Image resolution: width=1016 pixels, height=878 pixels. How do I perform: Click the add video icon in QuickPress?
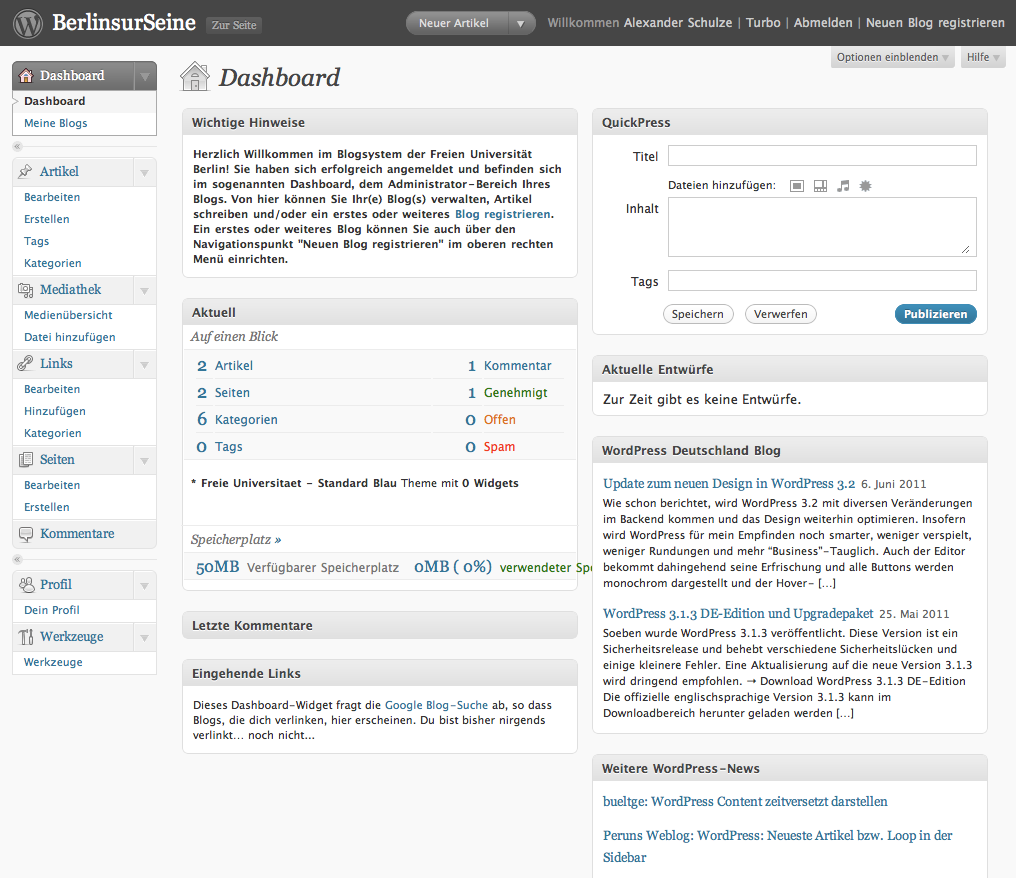820,186
